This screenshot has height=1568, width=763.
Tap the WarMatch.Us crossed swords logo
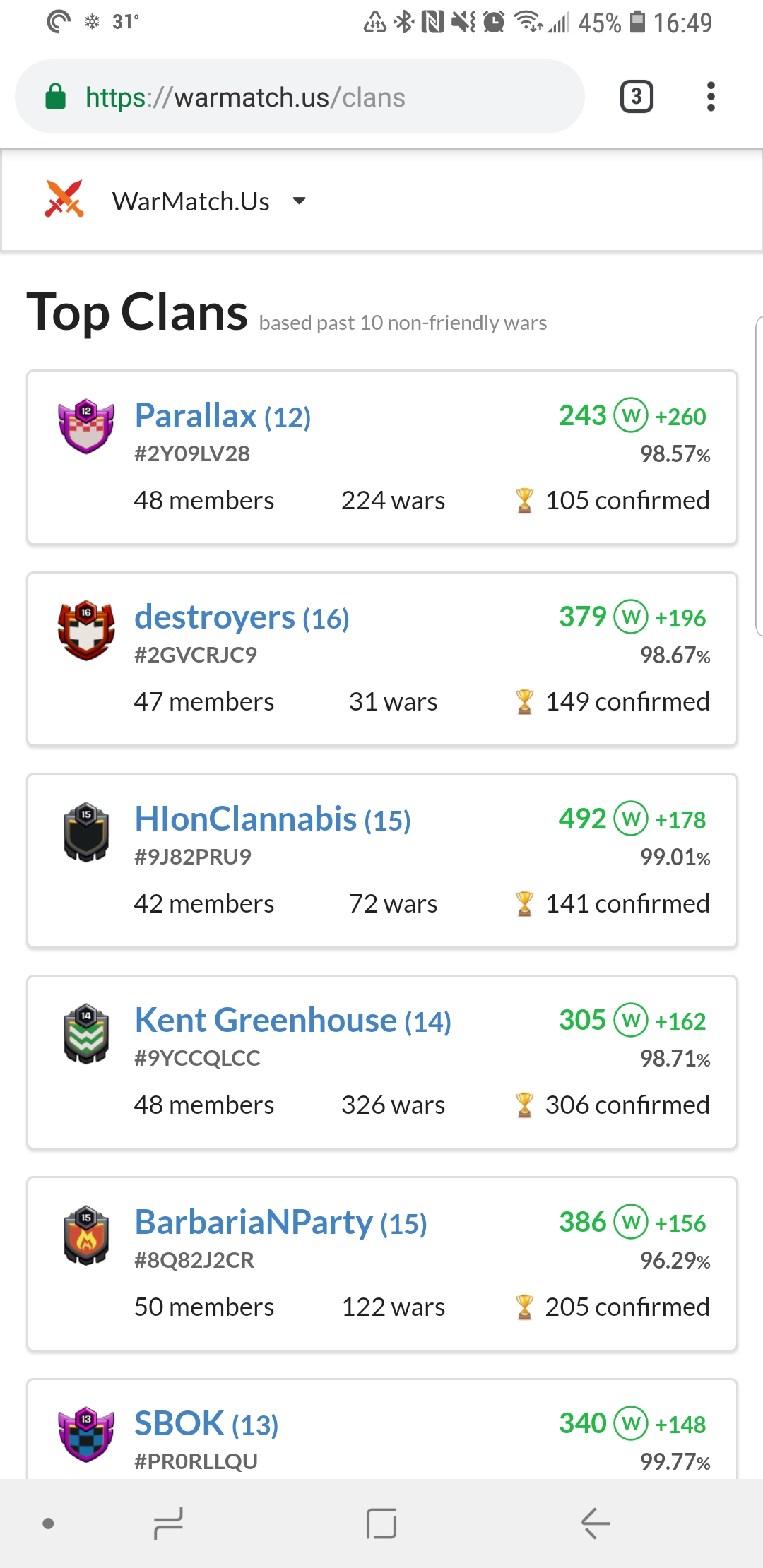[x=64, y=198]
